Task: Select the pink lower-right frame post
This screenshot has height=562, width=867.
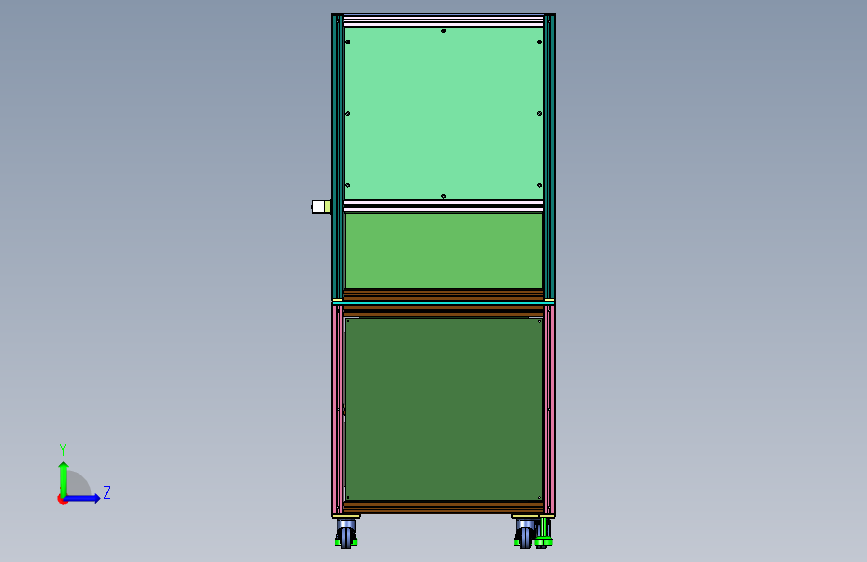Action: [x=550, y=409]
